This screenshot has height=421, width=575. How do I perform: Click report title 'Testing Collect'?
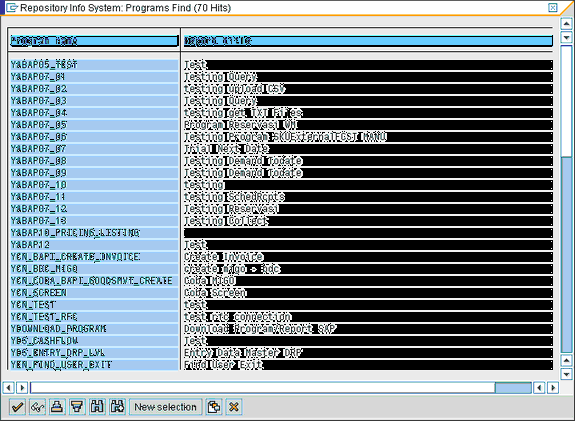pos(226,221)
